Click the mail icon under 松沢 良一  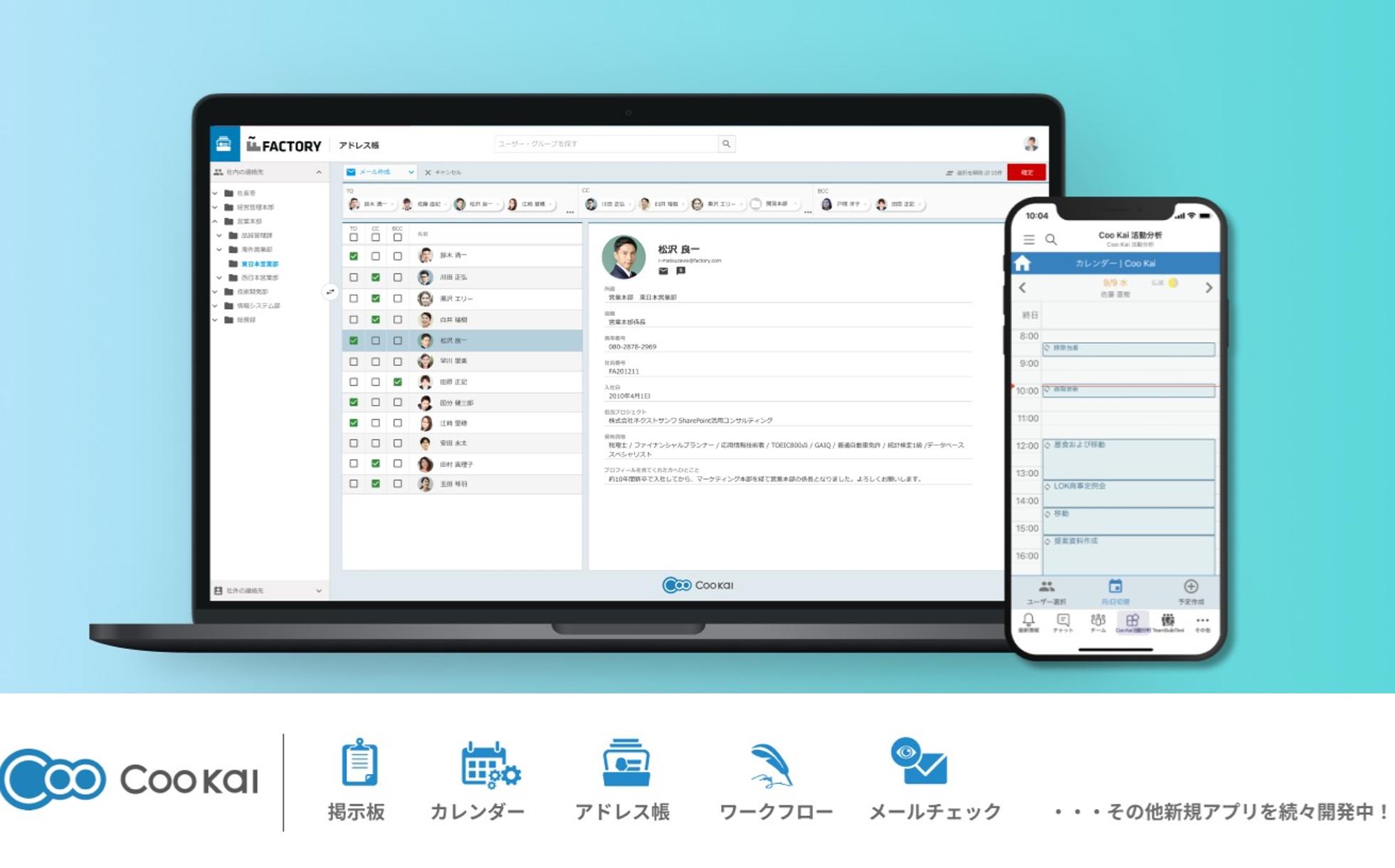(x=663, y=271)
